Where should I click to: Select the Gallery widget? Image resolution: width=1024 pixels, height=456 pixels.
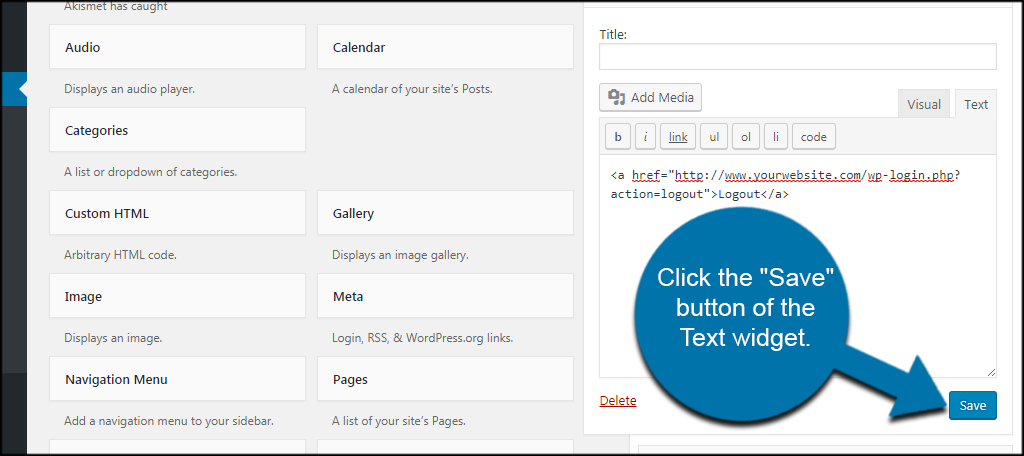(x=445, y=213)
